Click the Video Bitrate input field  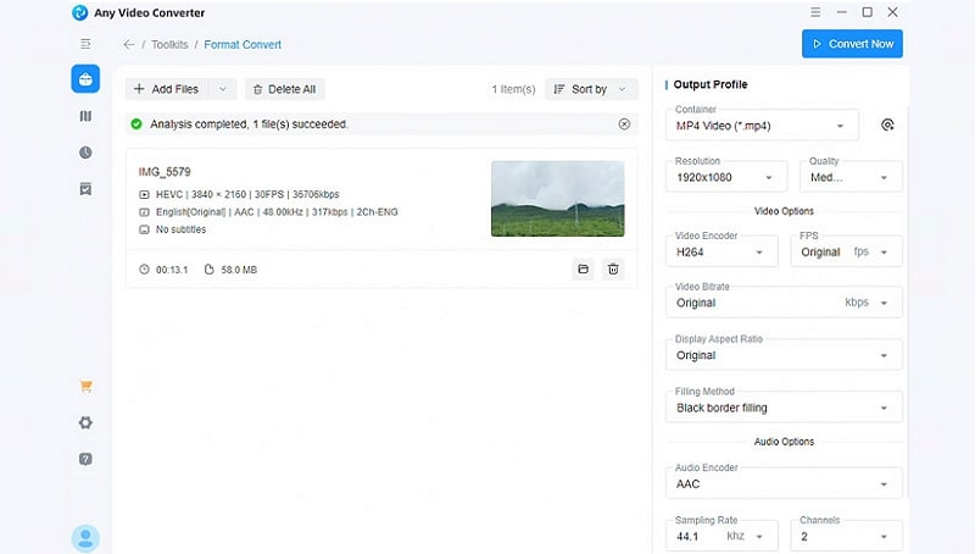coord(755,303)
